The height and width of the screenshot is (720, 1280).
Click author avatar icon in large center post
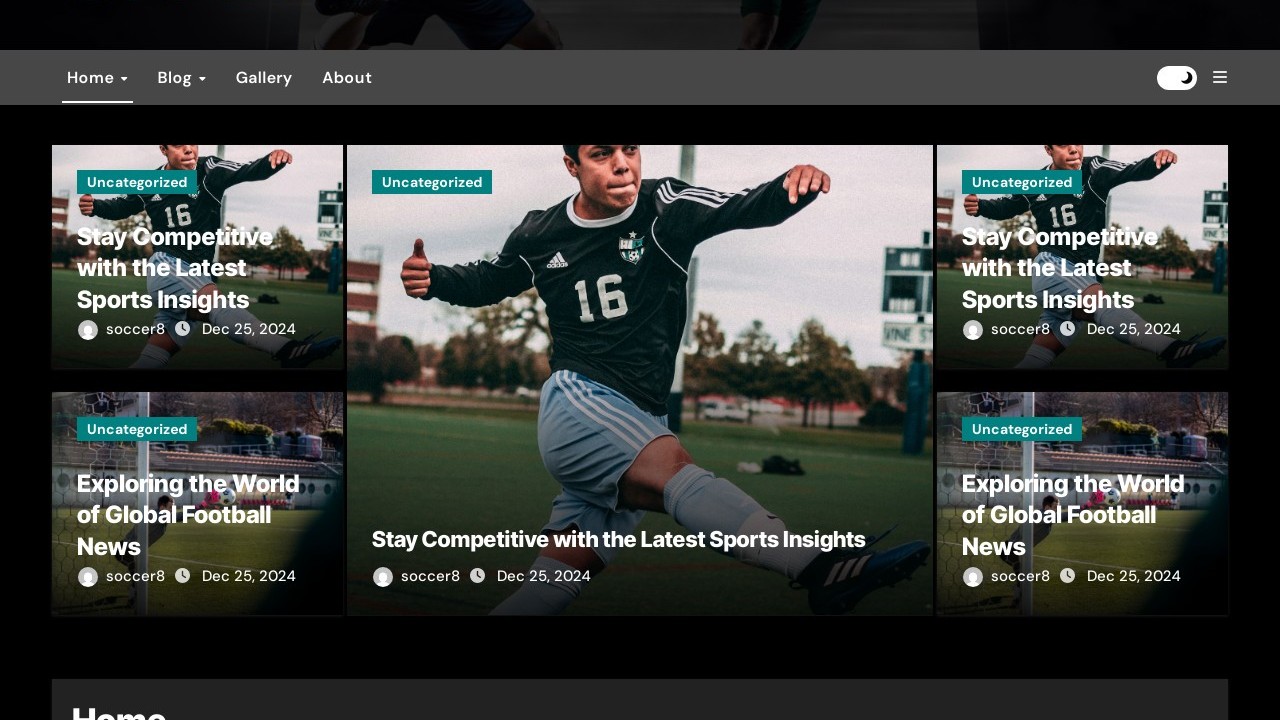point(383,577)
